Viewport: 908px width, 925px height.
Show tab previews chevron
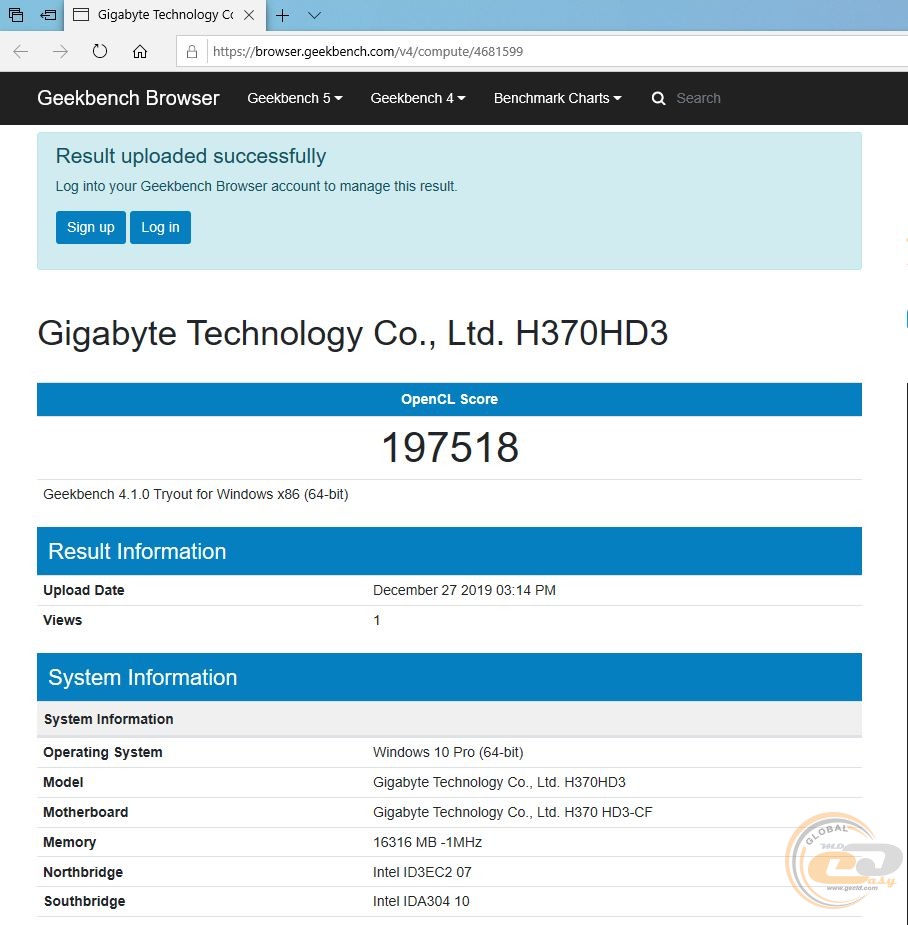[314, 15]
